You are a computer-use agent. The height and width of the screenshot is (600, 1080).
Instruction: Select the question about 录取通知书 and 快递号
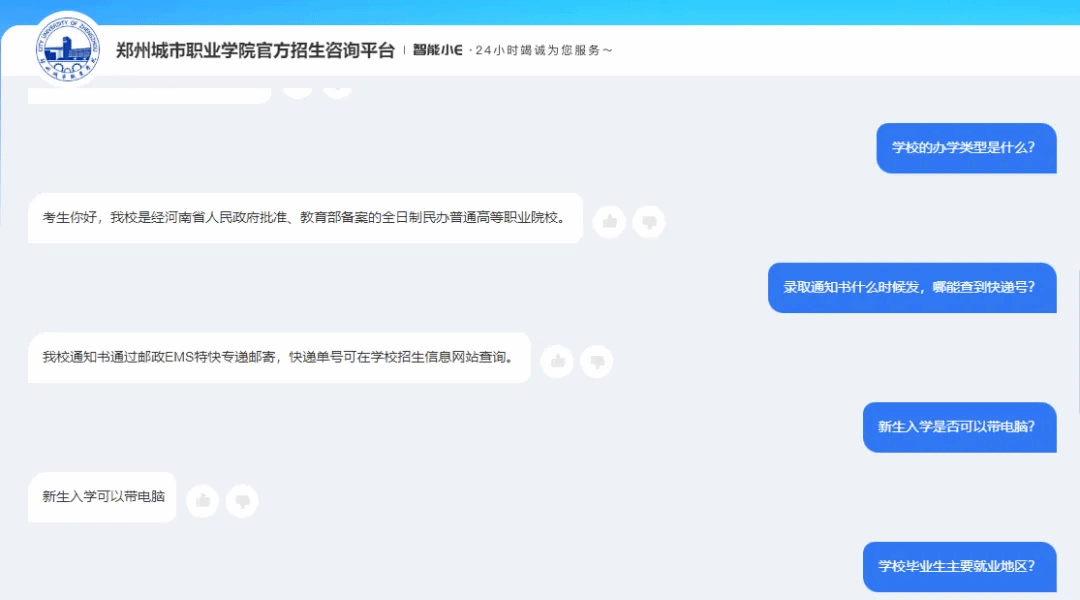[x=911, y=288]
